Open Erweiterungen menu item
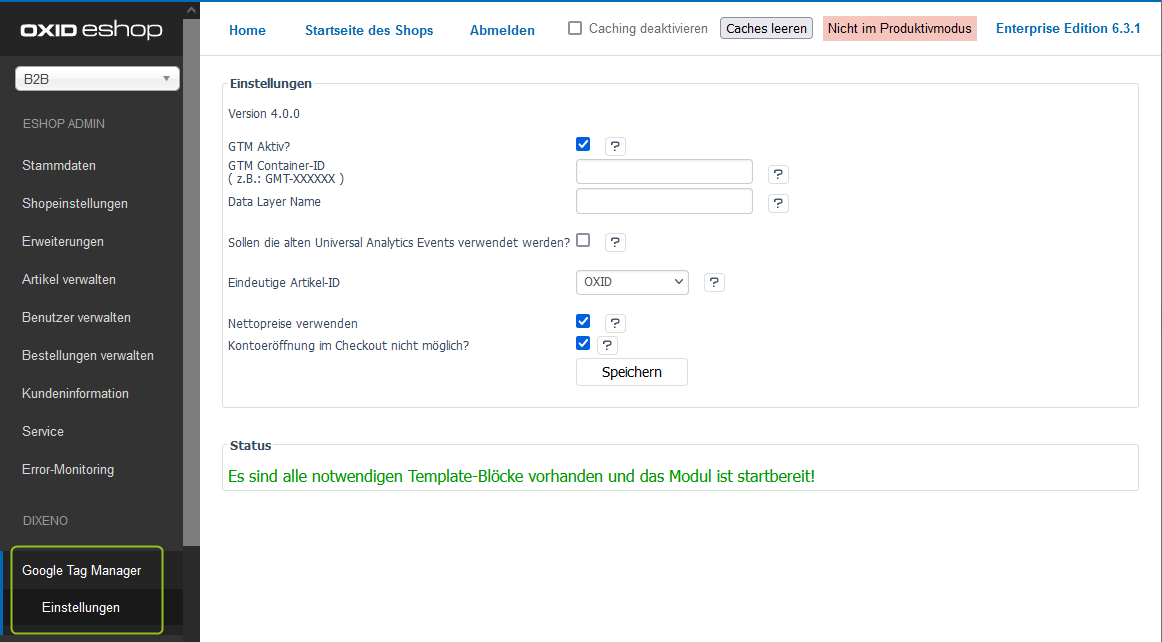The image size is (1162, 642). [x=63, y=241]
